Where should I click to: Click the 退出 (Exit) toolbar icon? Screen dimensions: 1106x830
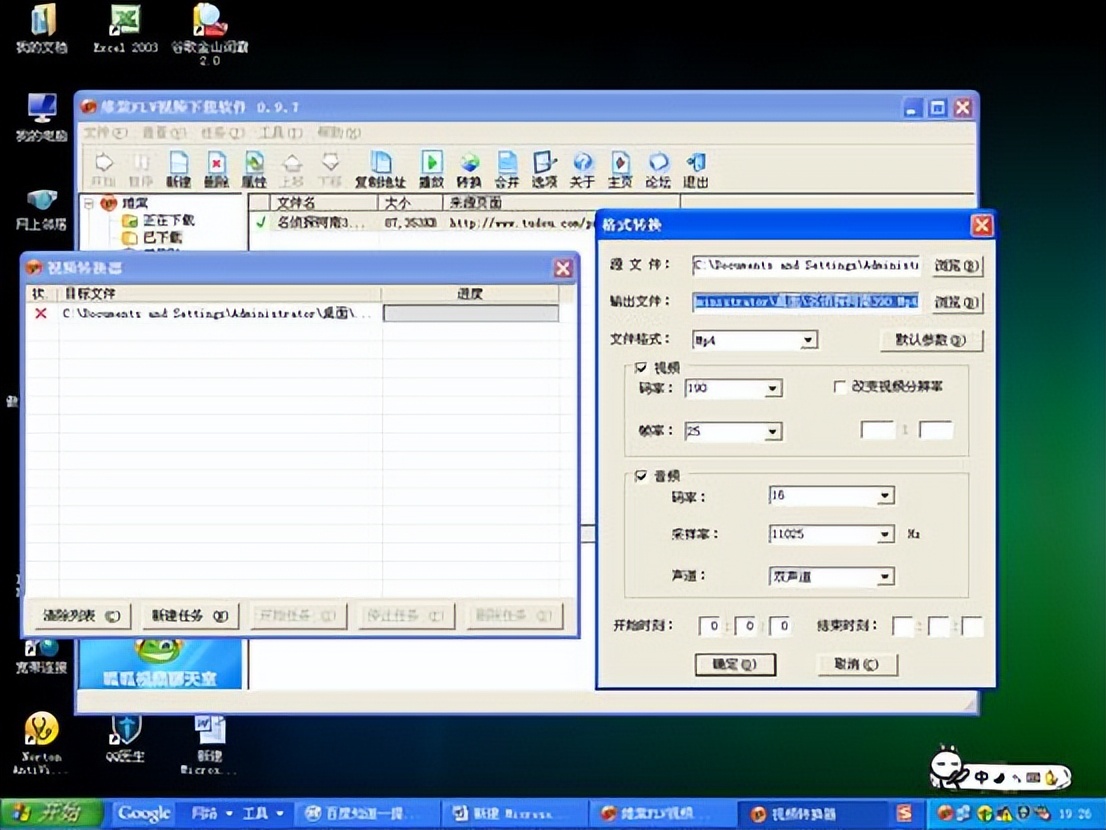(x=695, y=168)
